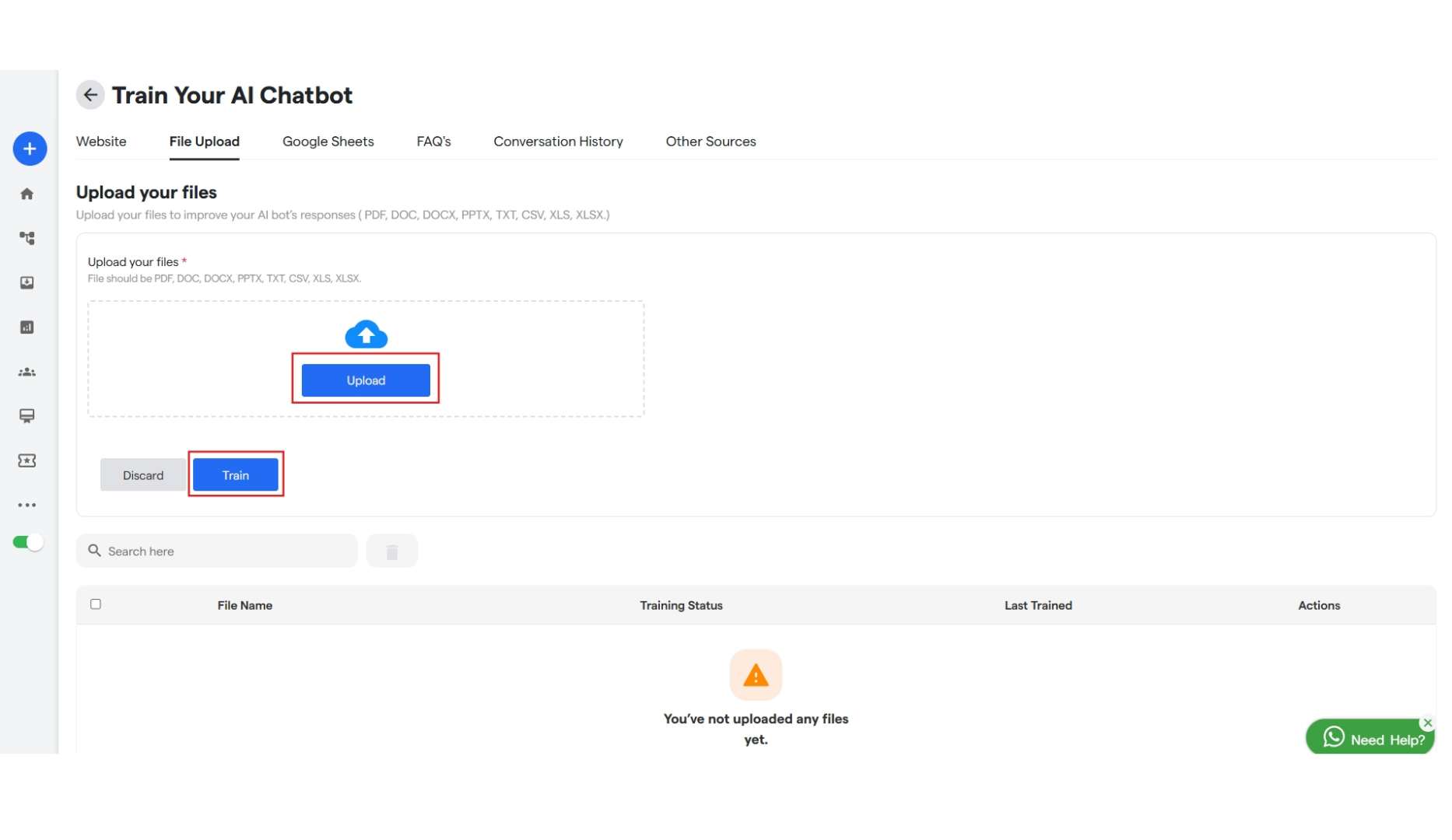
Task: Switch to the Website tab
Action: coord(101,142)
